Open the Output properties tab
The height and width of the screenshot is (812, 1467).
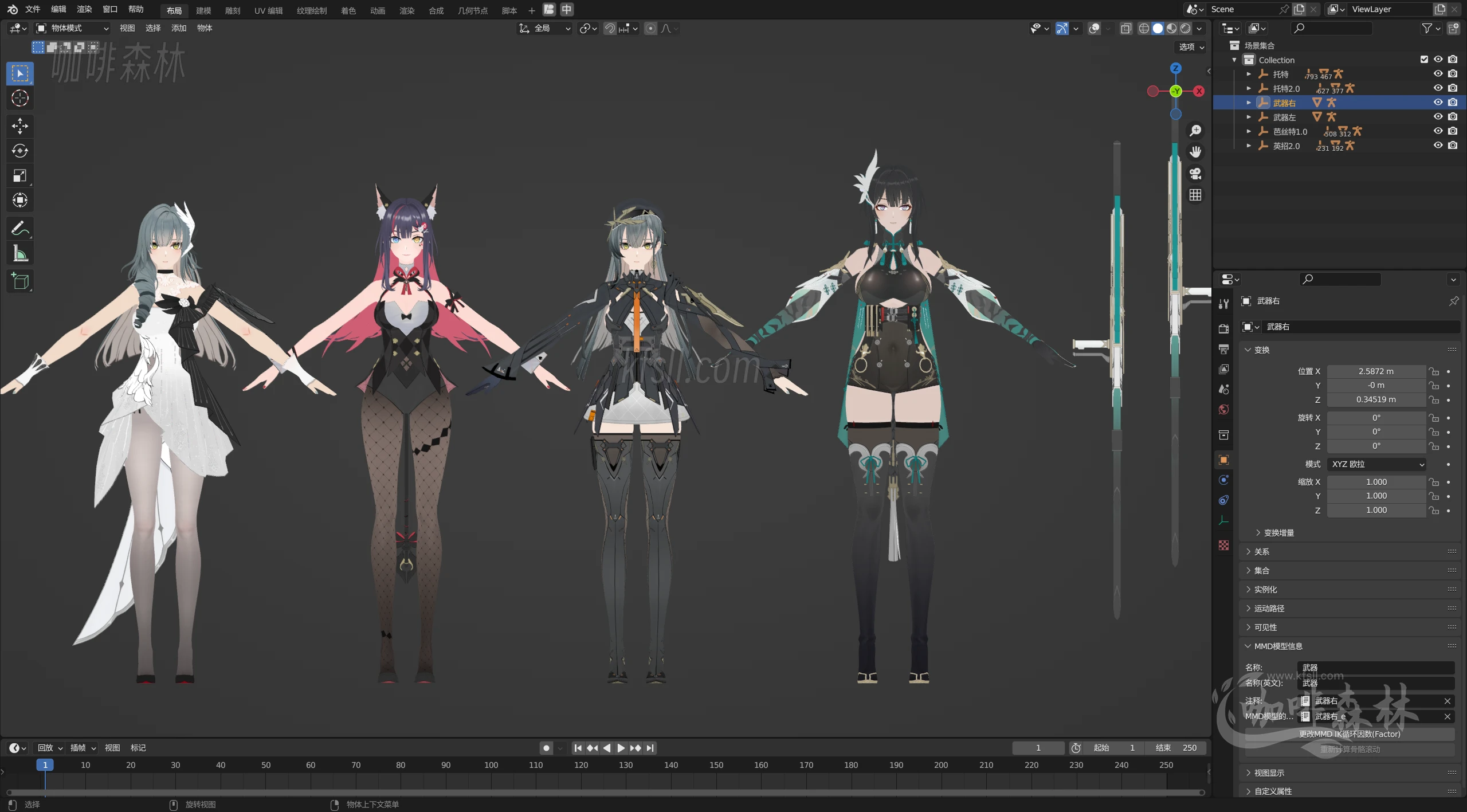[x=1223, y=349]
